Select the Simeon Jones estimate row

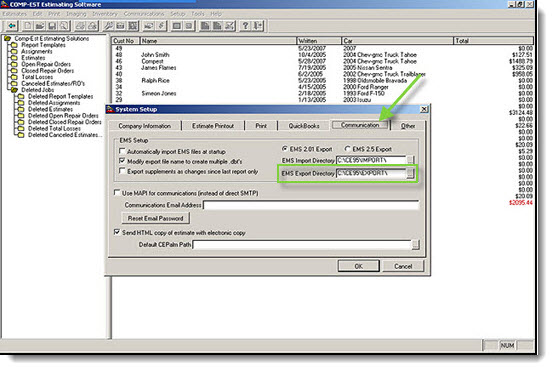(322, 93)
